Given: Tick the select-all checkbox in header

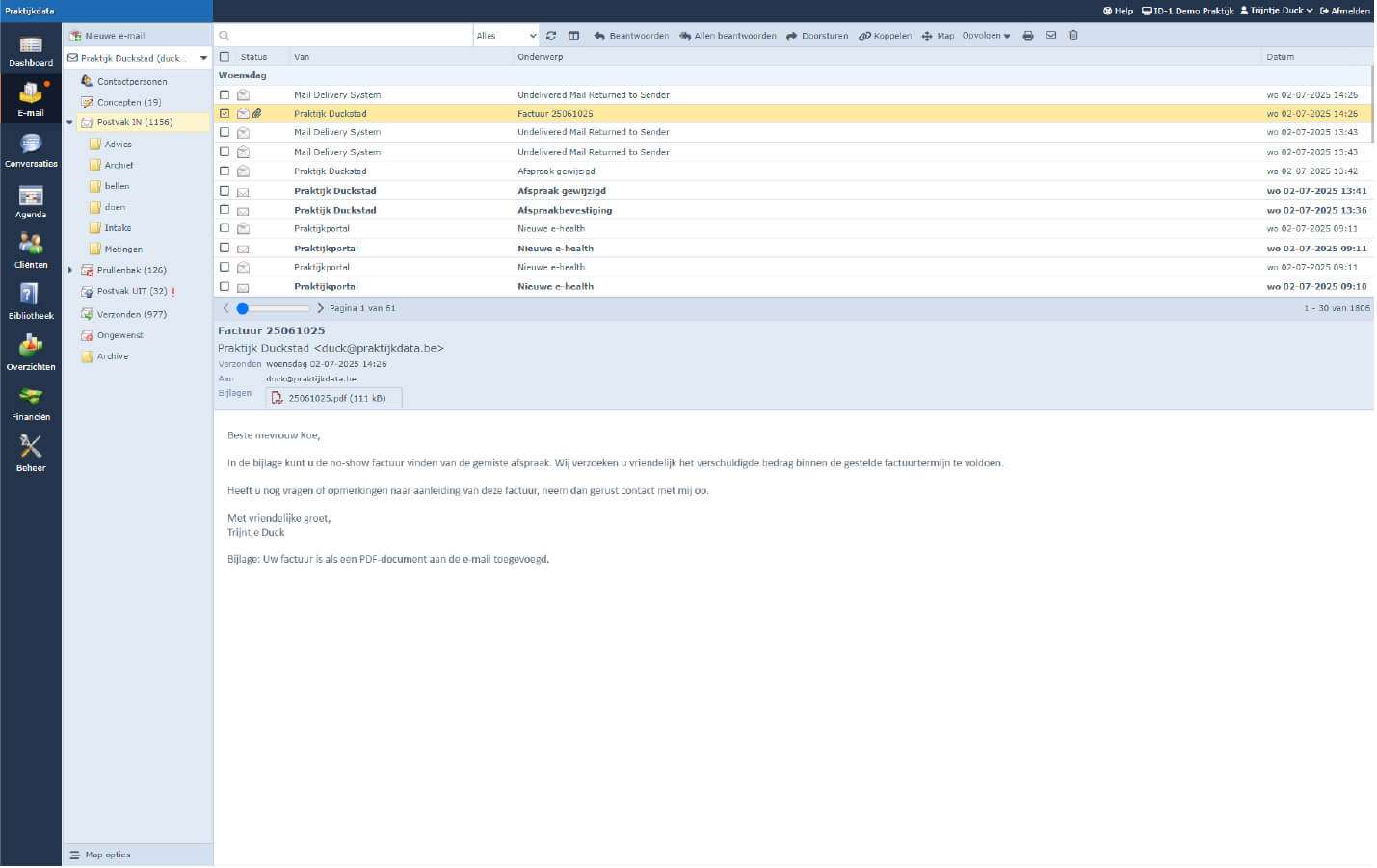Looking at the screenshot, I should 225,57.
